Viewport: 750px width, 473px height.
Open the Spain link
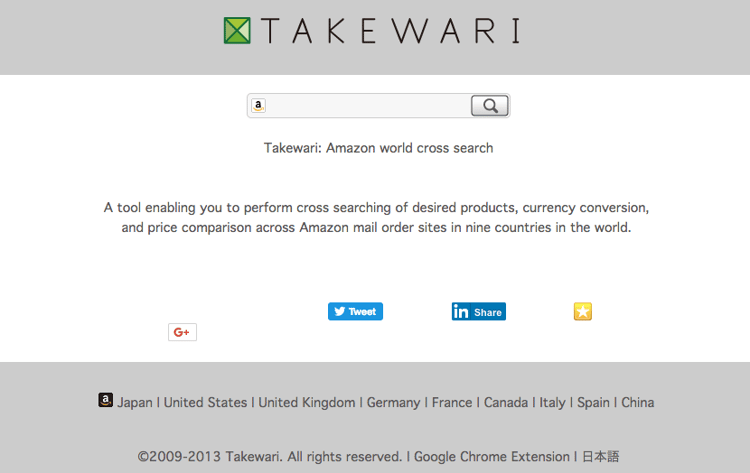(x=593, y=403)
